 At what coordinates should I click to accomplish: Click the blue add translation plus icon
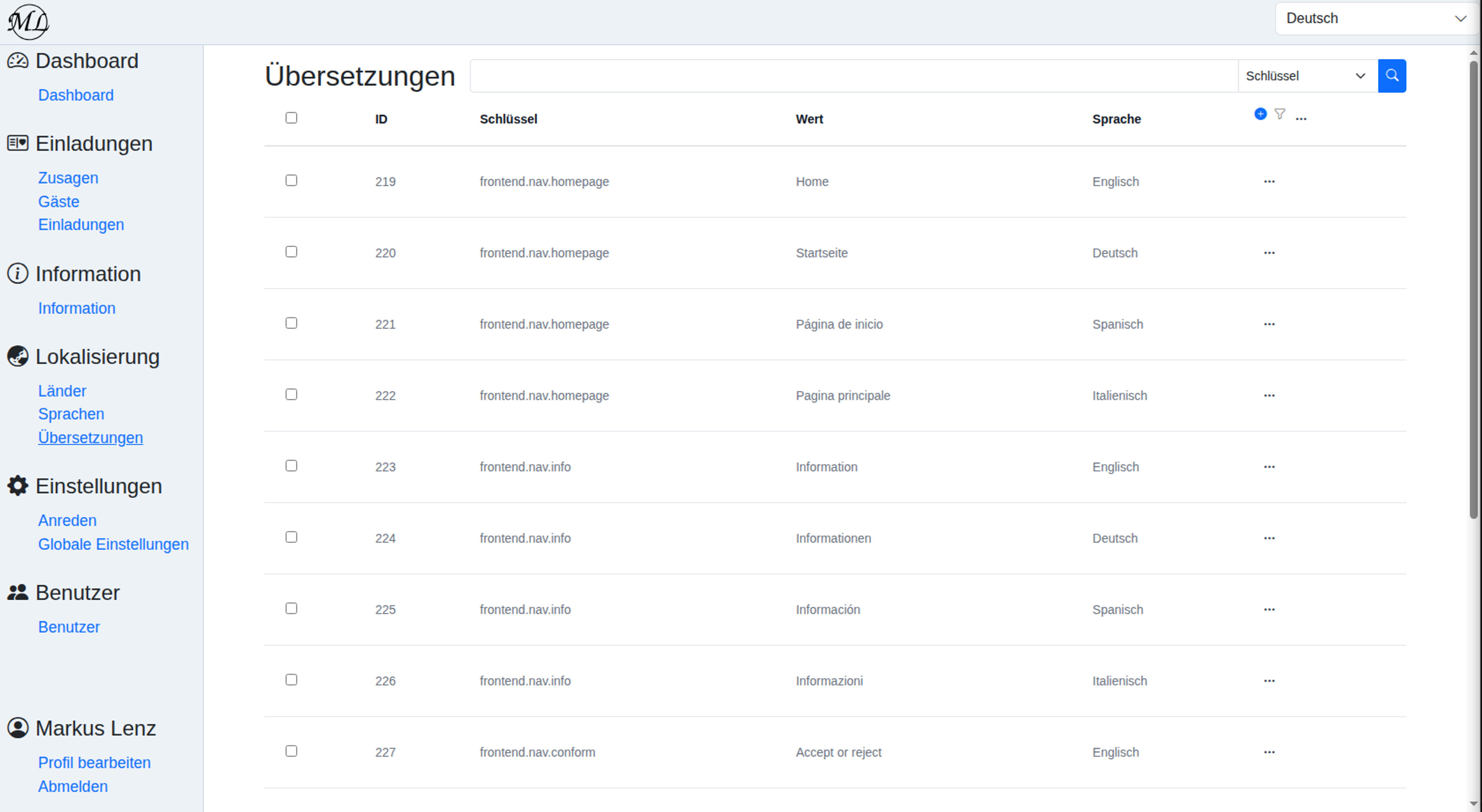(x=1260, y=114)
